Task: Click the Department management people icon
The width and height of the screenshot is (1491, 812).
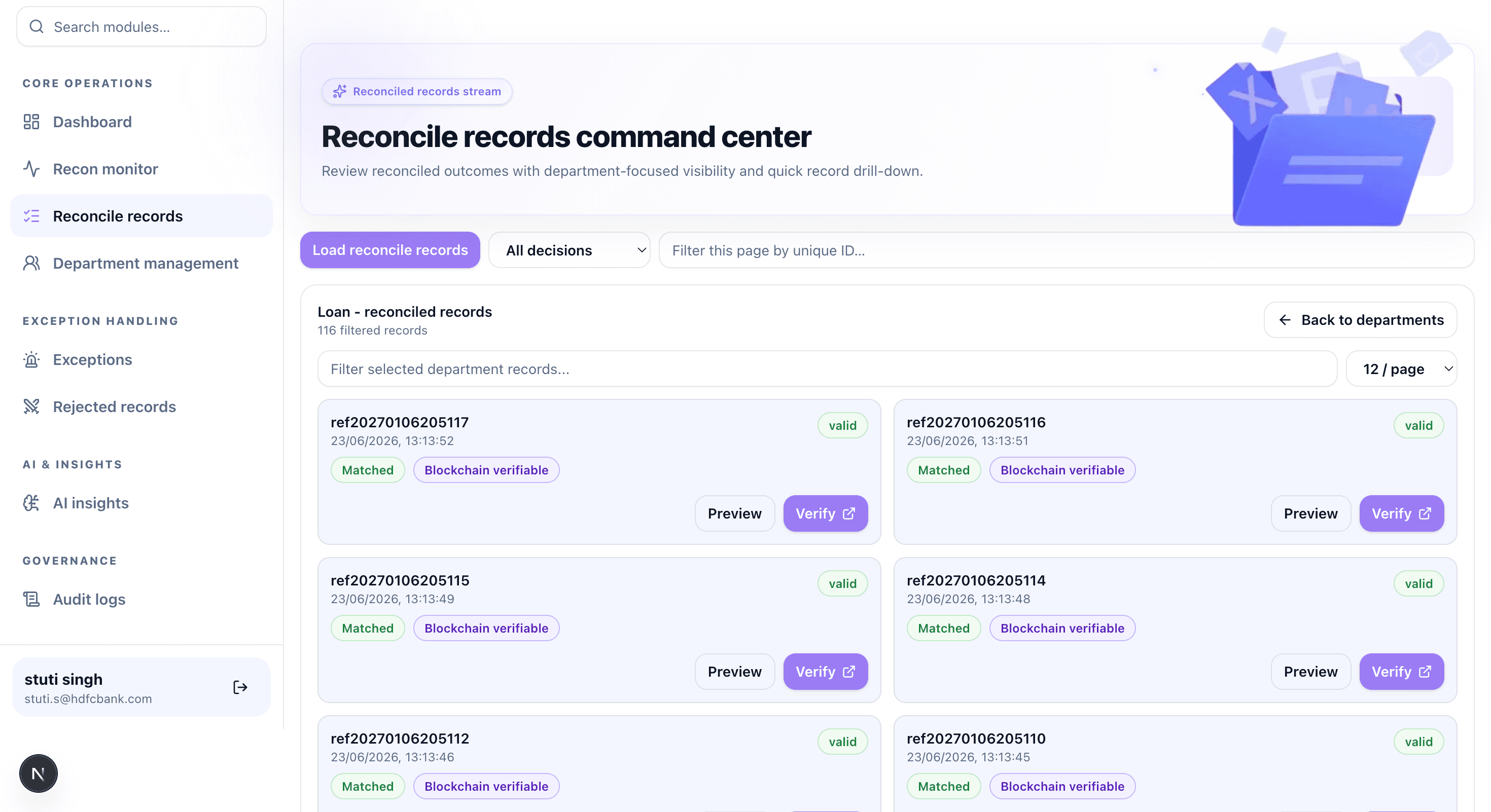Action: pos(31,263)
